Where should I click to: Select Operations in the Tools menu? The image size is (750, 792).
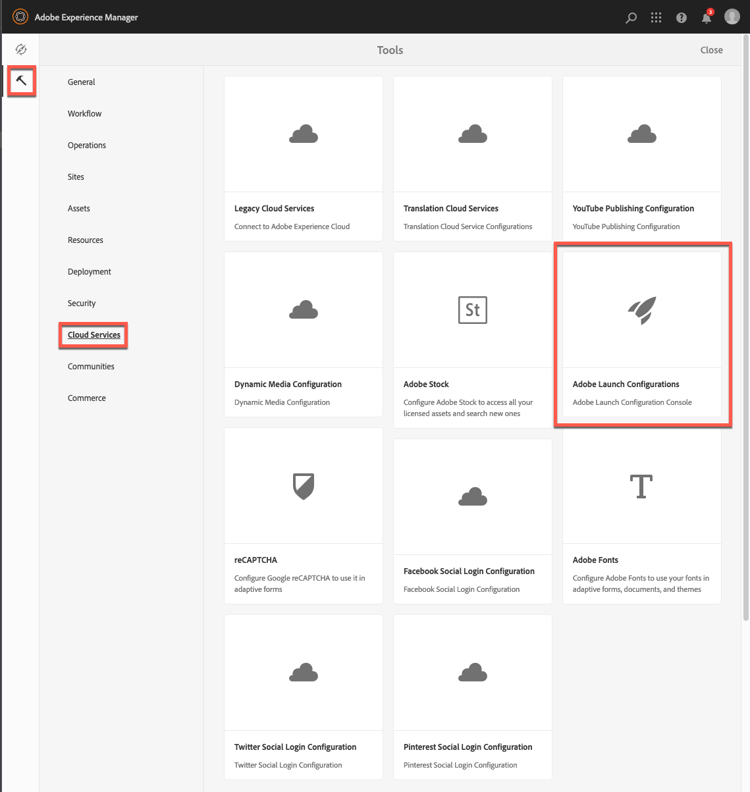click(87, 145)
